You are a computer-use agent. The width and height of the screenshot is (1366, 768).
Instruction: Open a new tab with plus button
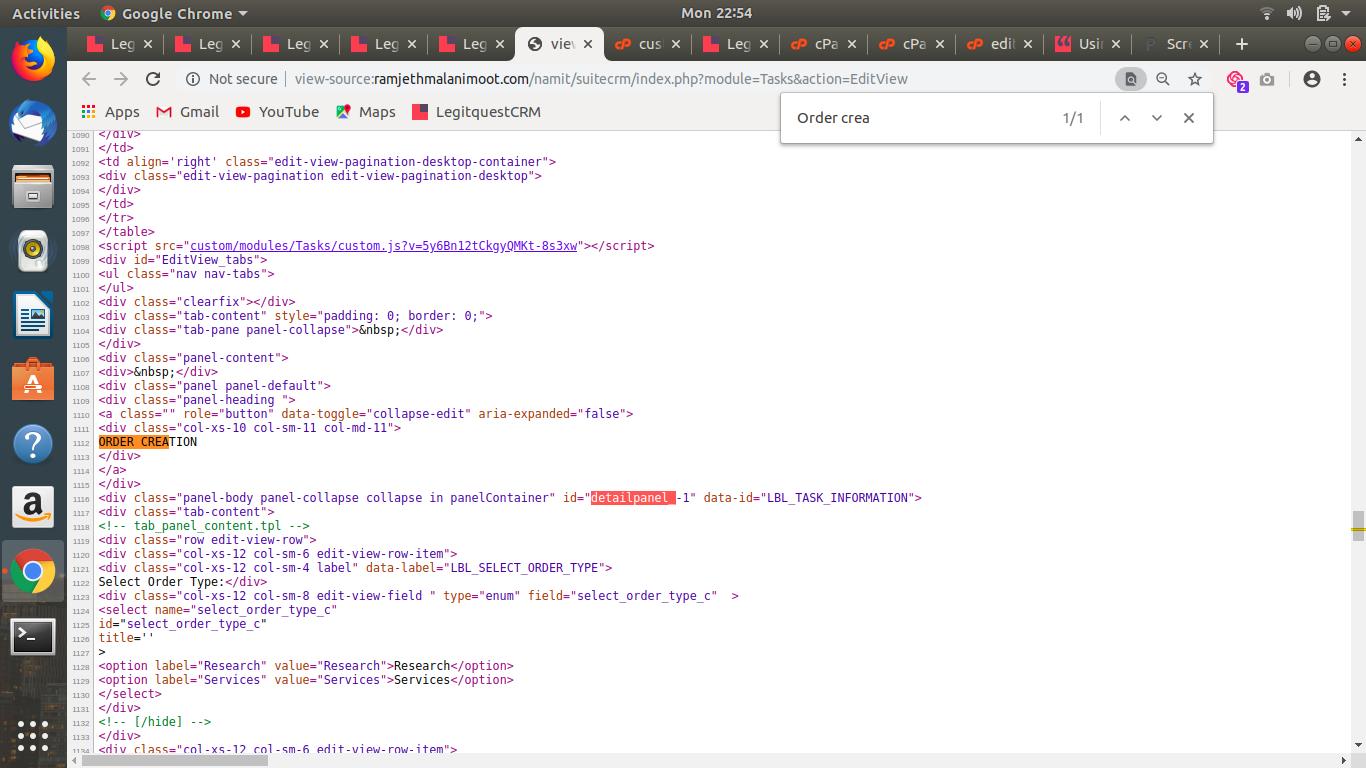[x=1242, y=44]
